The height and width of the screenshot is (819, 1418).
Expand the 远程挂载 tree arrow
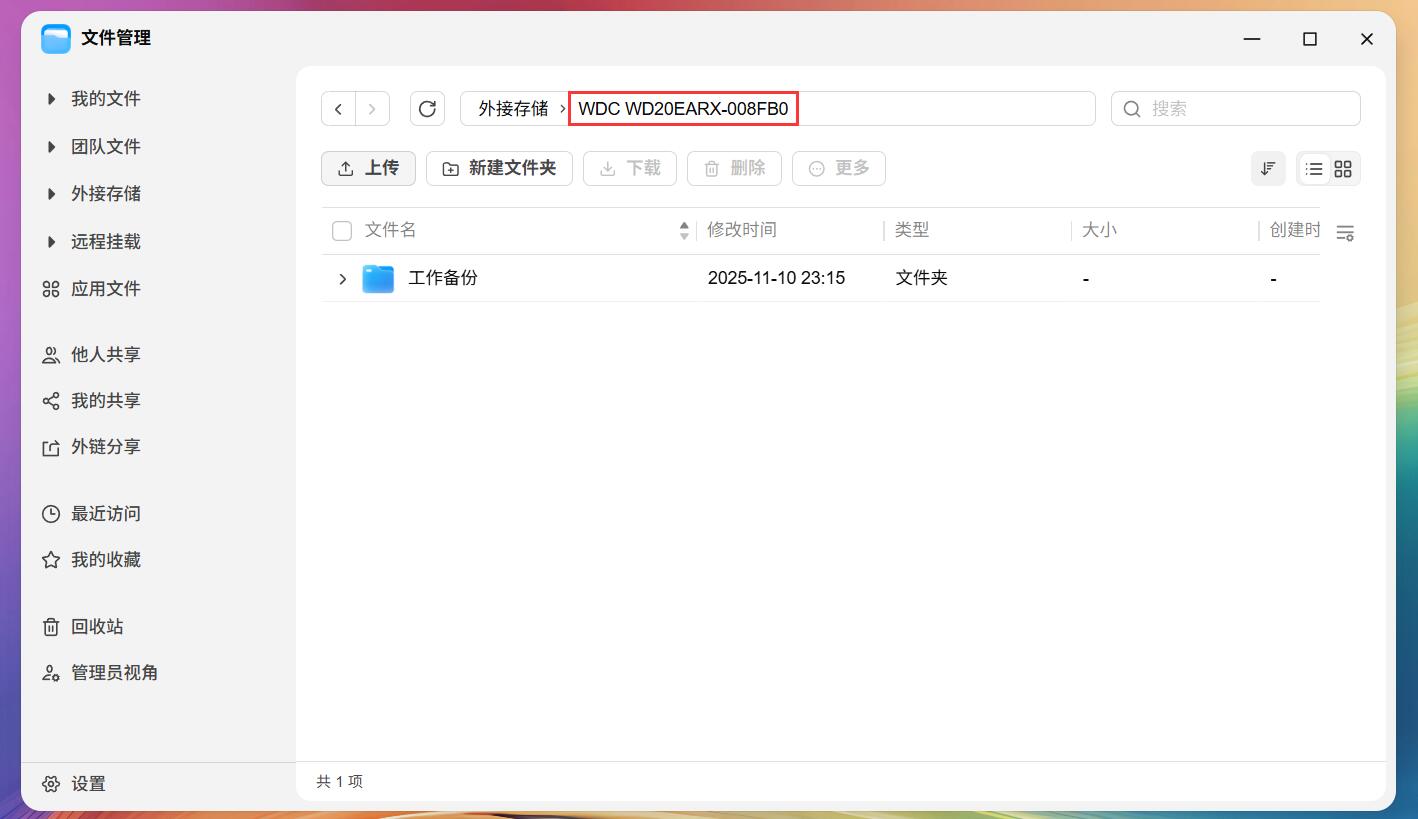51,242
